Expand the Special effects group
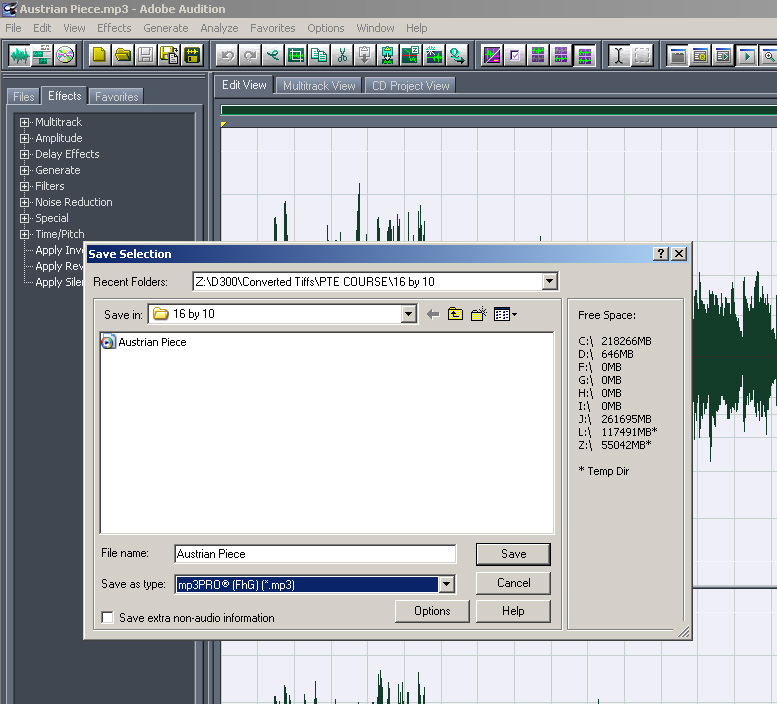777x704 pixels. coord(24,218)
